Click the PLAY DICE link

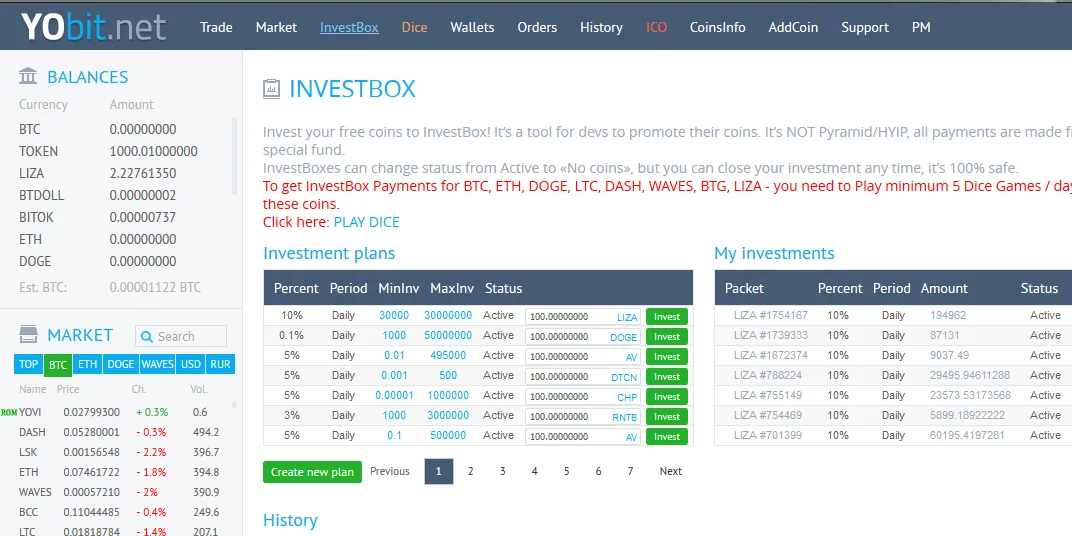coord(366,222)
